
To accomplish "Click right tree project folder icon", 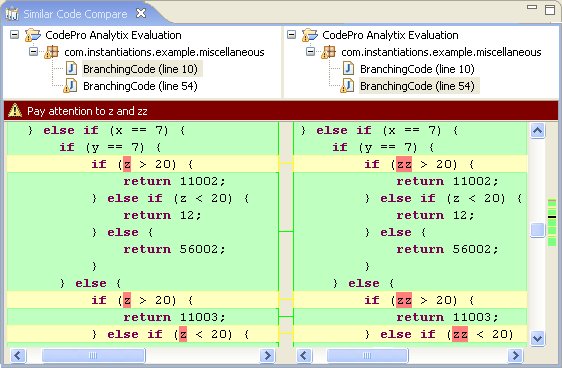I will coord(310,35).
